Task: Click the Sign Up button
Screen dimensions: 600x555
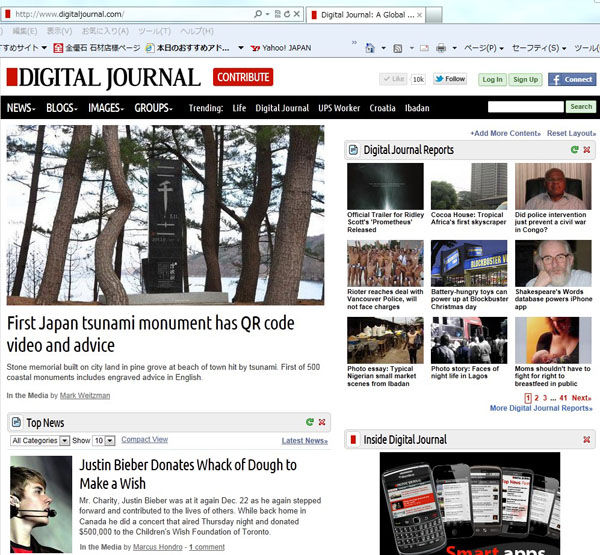Action: coord(525,80)
